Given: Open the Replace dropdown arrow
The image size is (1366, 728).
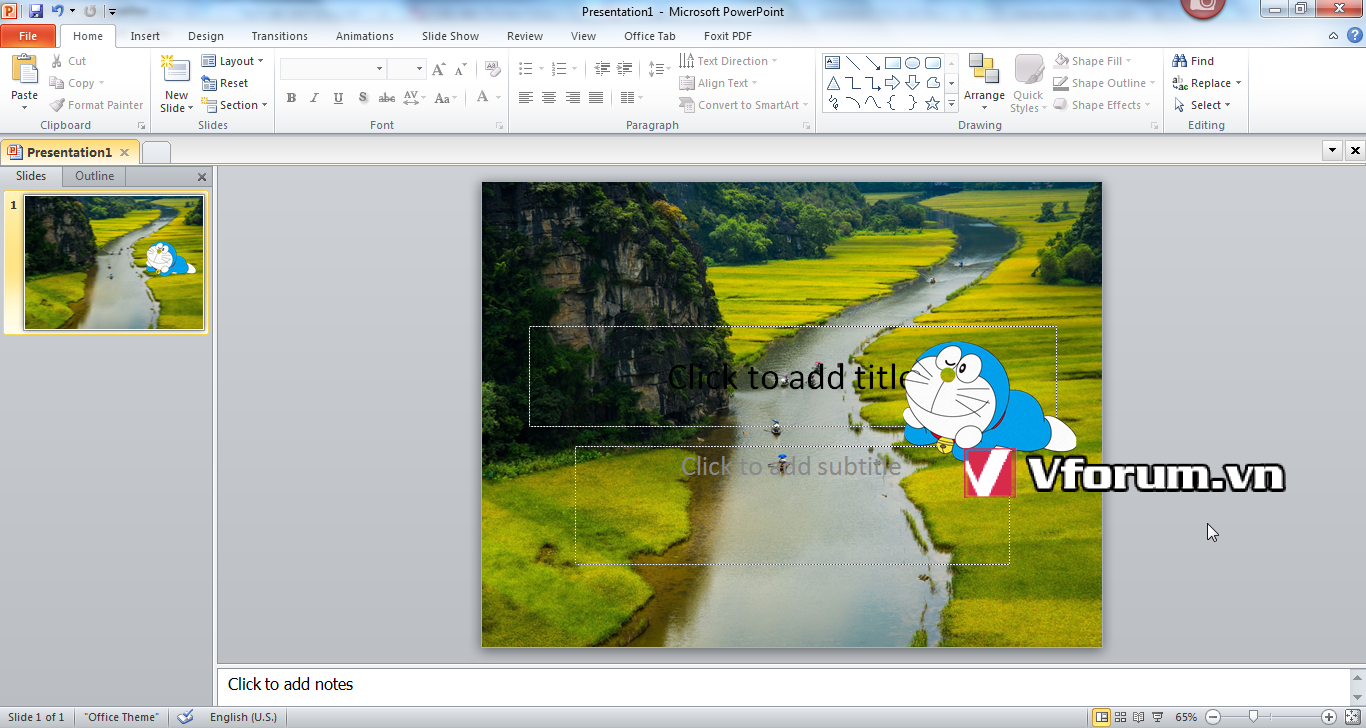Looking at the screenshot, I should (1238, 83).
